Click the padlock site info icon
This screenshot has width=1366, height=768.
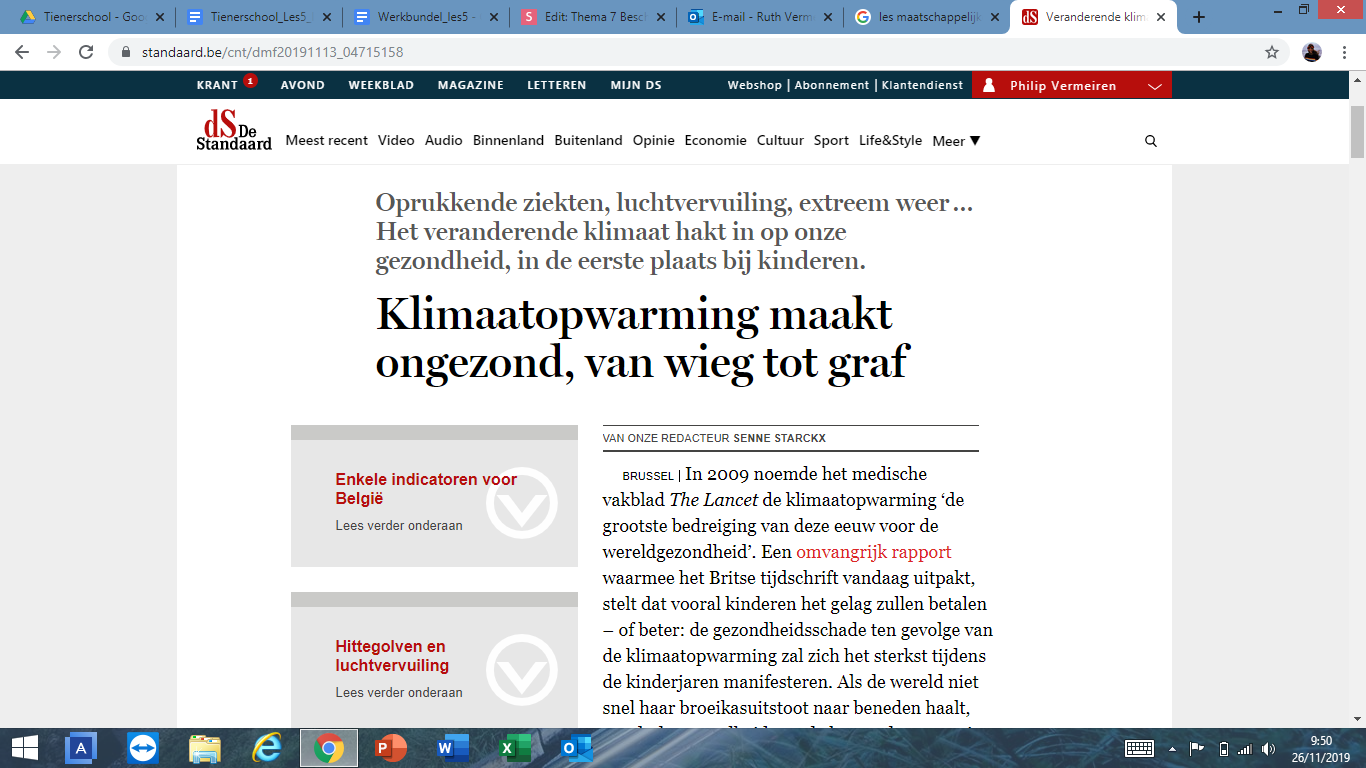point(125,52)
